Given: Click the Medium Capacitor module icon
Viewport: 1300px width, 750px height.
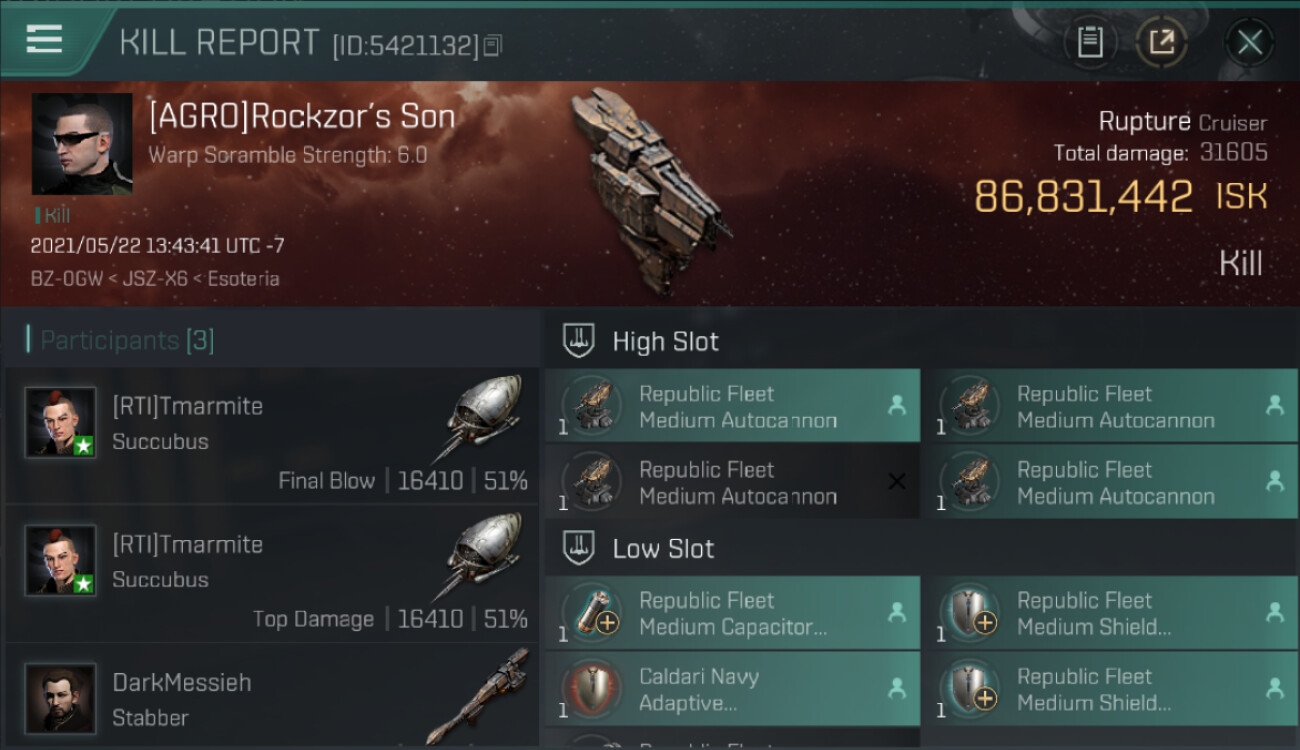Looking at the screenshot, I should (592, 612).
